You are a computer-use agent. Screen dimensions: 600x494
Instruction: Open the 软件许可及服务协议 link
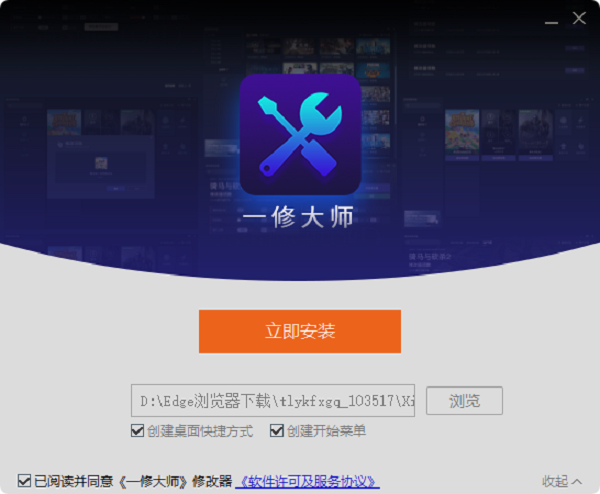point(307,481)
